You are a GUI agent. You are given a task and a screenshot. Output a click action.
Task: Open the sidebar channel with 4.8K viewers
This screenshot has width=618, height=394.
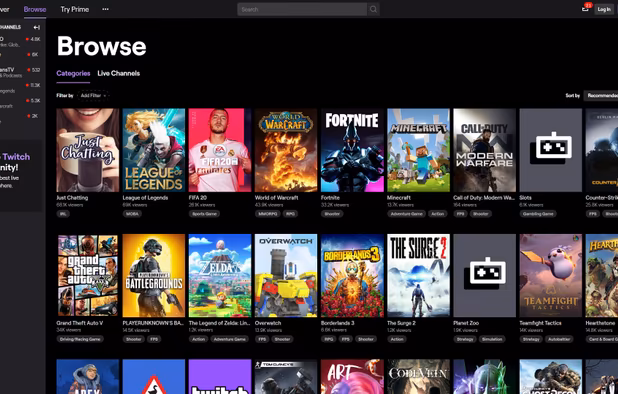[20, 41]
